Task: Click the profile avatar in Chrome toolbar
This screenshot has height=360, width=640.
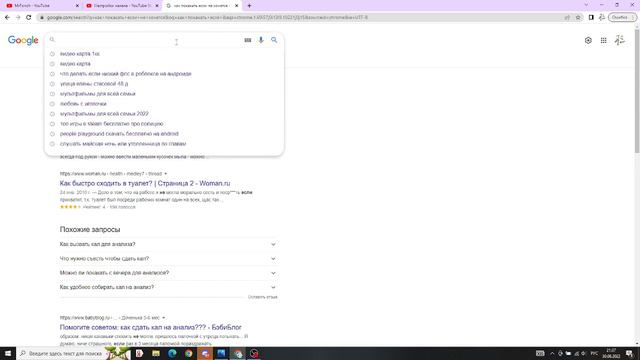Action: coord(602,18)
